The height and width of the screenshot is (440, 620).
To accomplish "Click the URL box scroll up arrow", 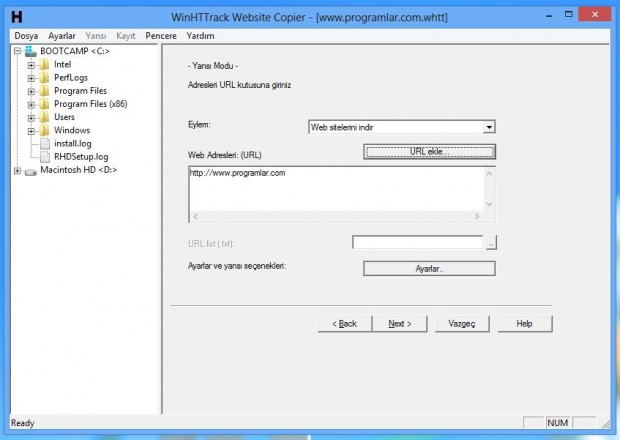I will pos(489,173).
